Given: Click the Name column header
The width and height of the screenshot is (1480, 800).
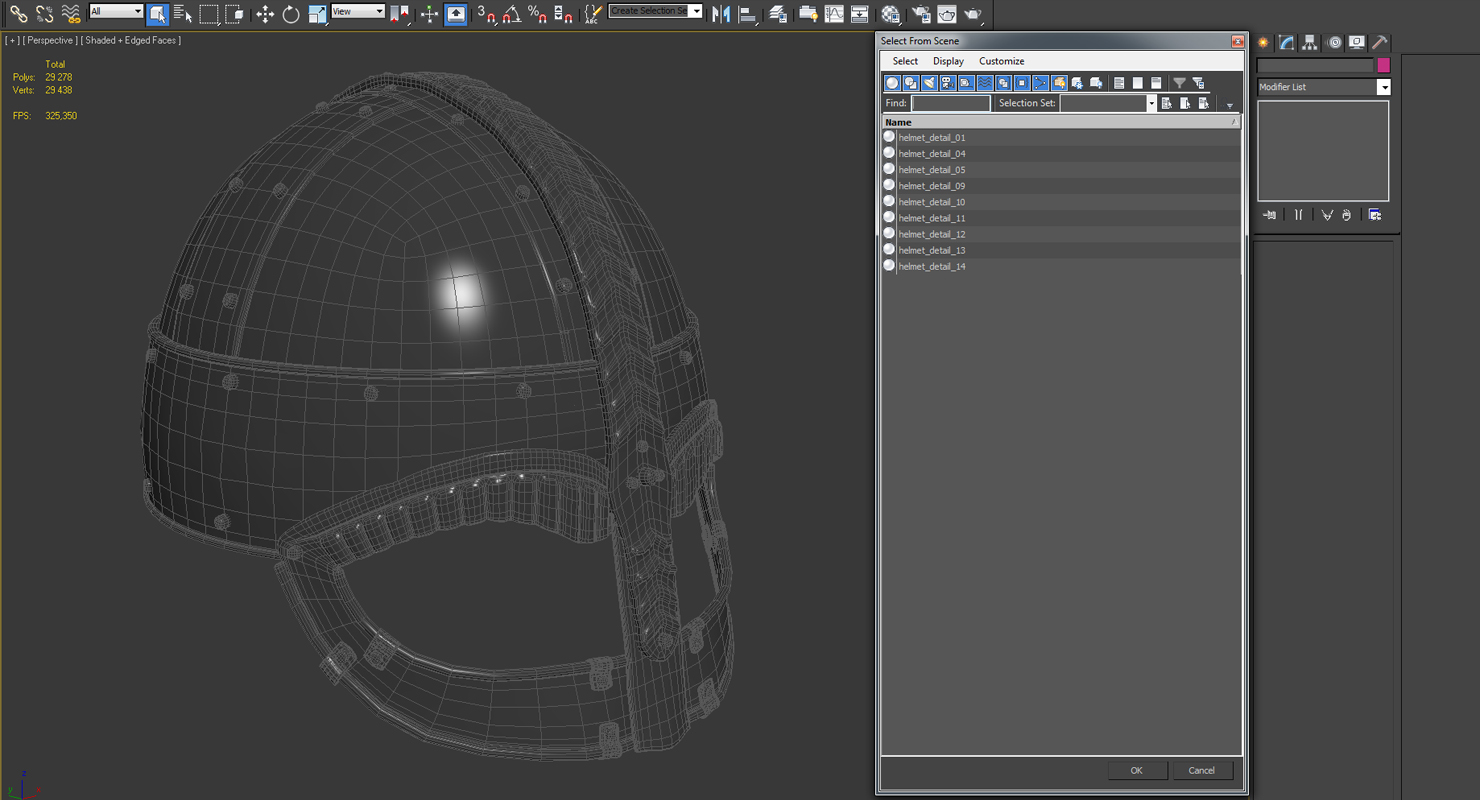Looking at the screenshot, I should [x=1061, y=122].
